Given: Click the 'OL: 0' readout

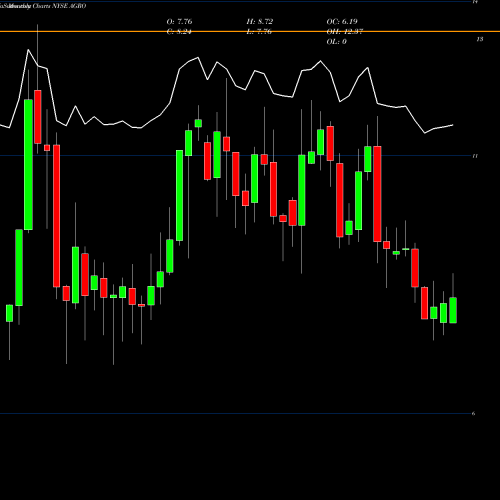Looking at the screenshot, I should pyautogui.click(x=337, y=42).
